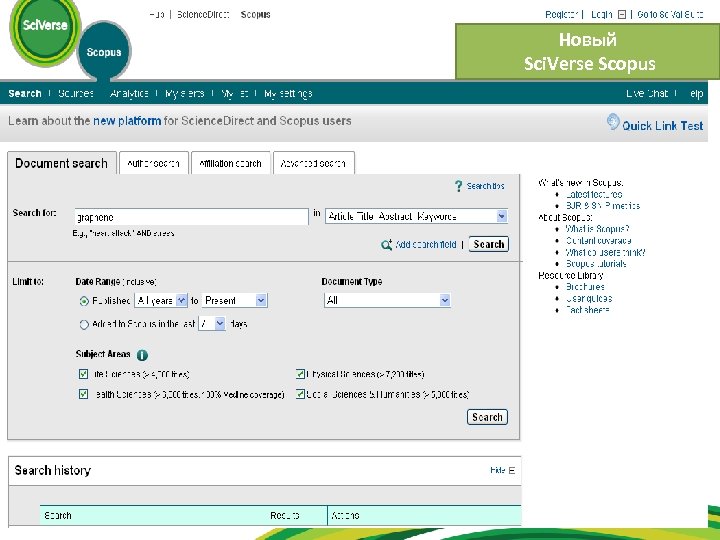Toggle Social Sciences & Humanities checkbox
The width and height of the screenshot is (720, 540).
(x=300, y=394)
